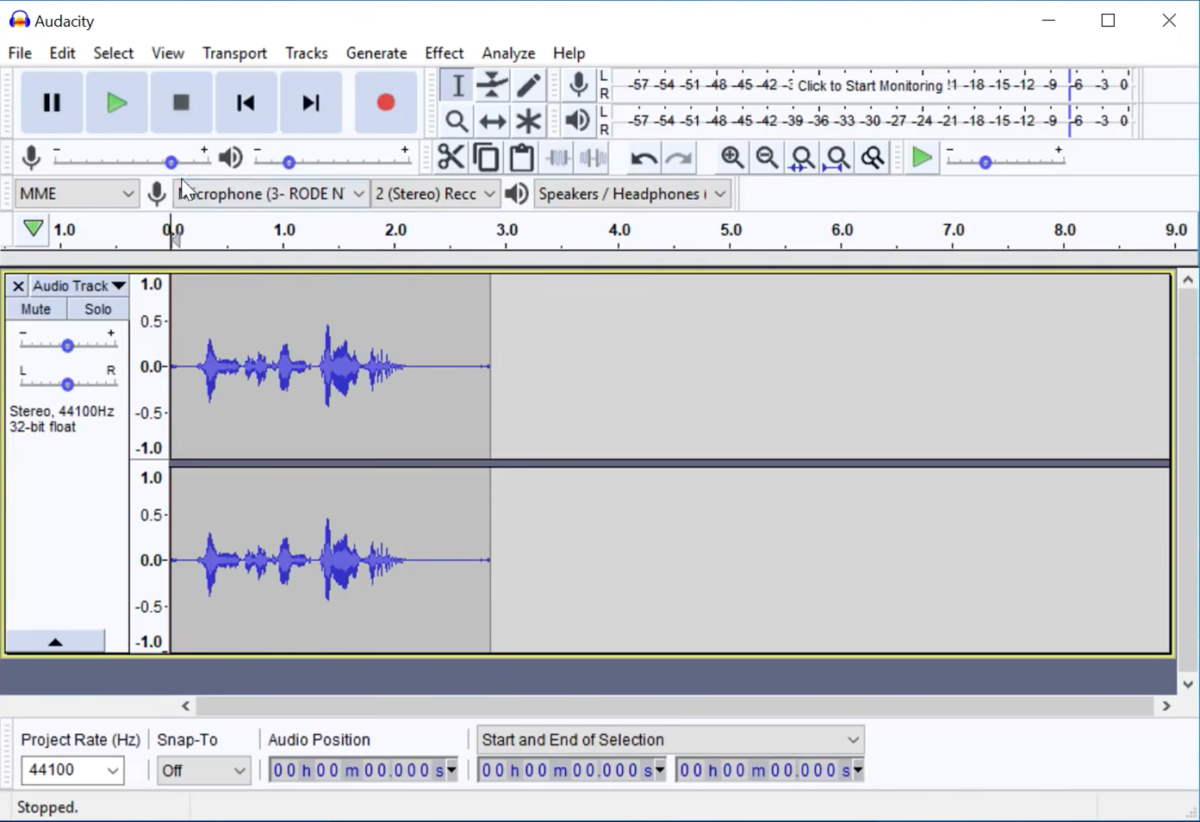Collapse the track with the up arrow
Image resolution: width=1200 pixels, height=822 pixels.
55,642
